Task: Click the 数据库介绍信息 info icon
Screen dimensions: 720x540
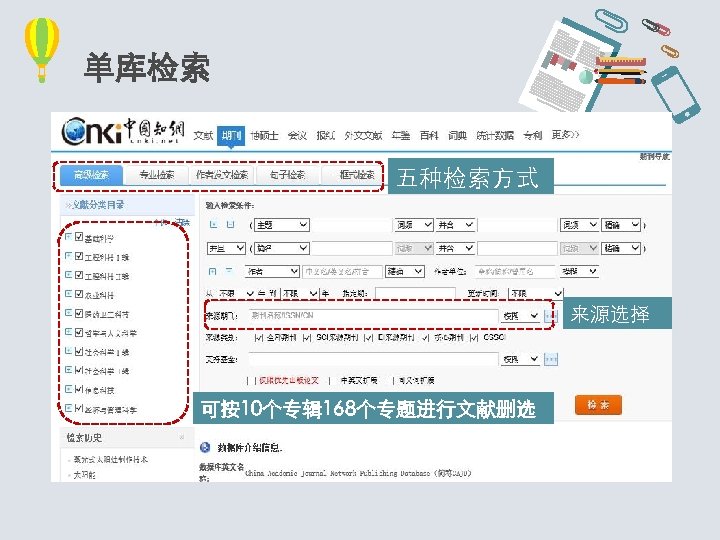Action: [205, 447]
